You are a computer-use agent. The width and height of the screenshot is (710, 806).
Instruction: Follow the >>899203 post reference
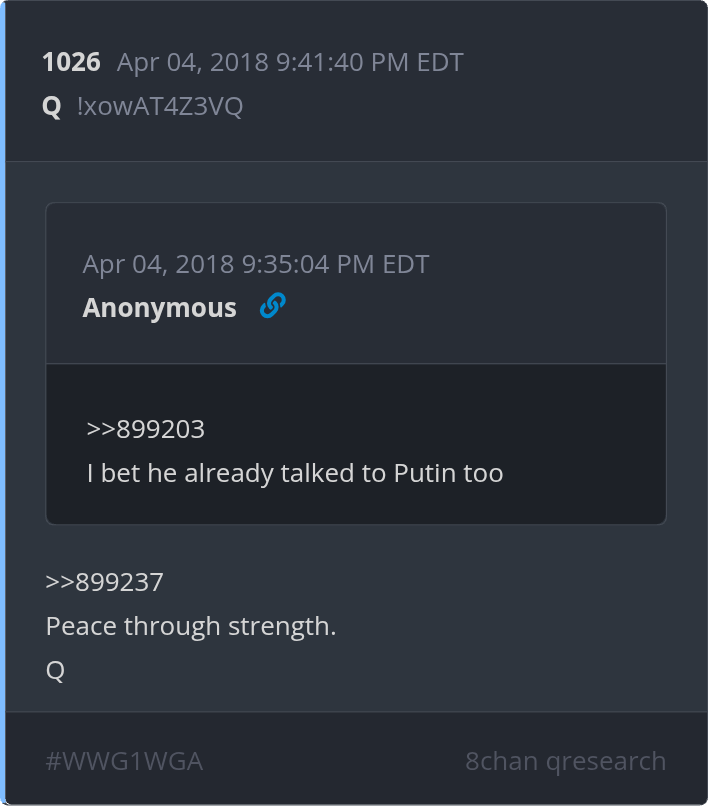(x=146, y=429)
